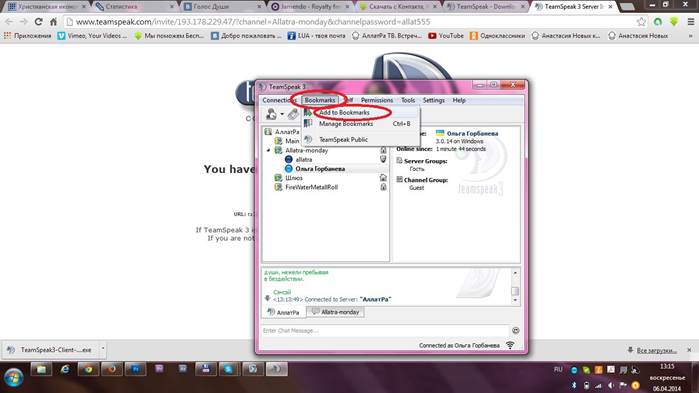This screenshot has height=393, width=699.
Task: Switch to the Голос Души browser tab
Action: 222,7
